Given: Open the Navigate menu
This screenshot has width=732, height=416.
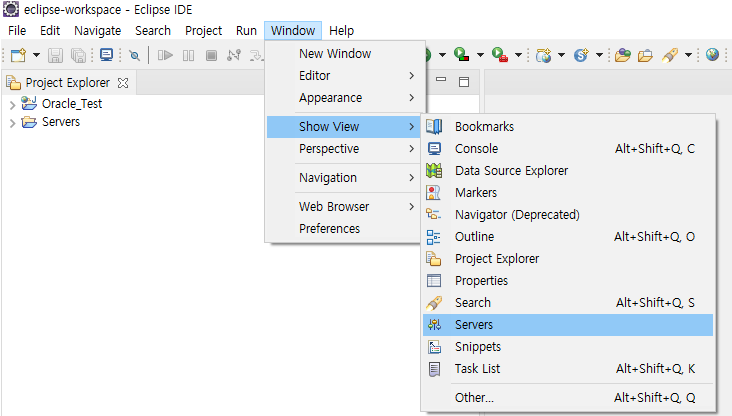Looking at the screenshot, I should click(98, 31).
